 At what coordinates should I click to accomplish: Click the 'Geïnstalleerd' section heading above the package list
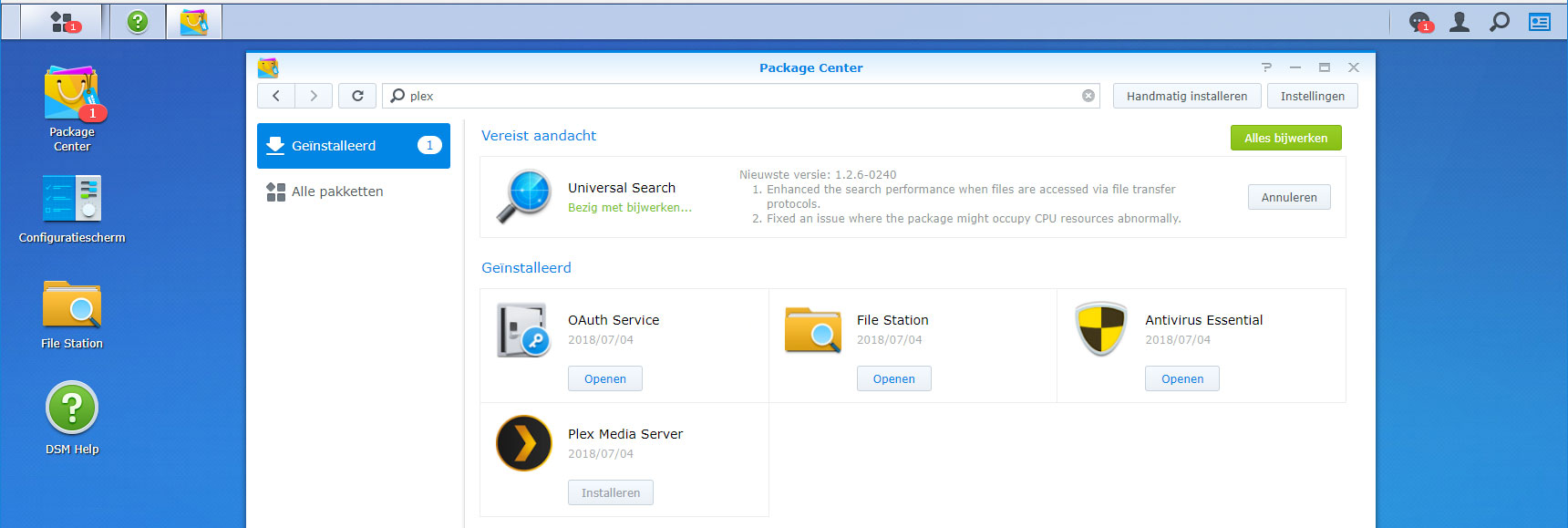click(x=526, y=268)
